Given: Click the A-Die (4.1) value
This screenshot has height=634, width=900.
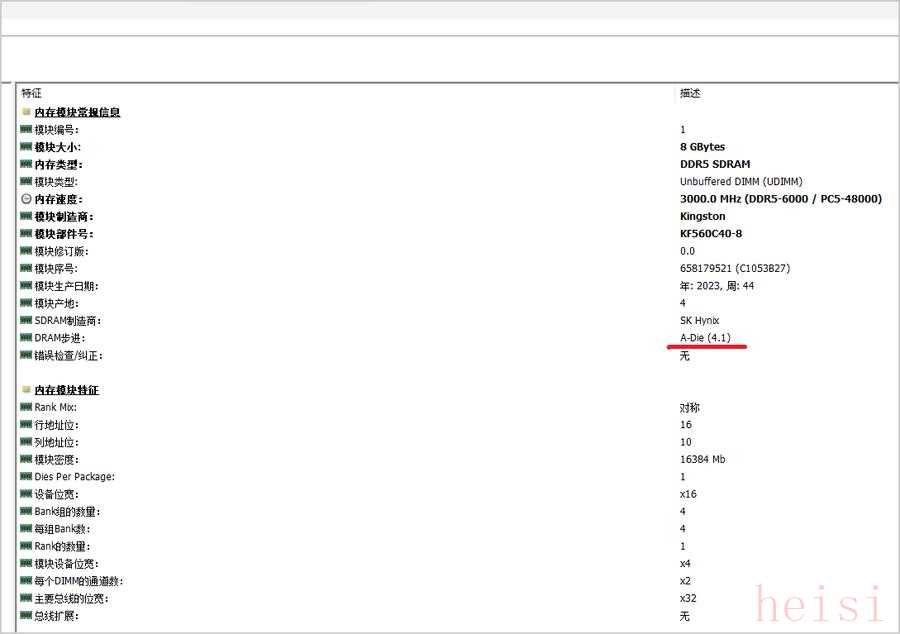Looking at the screenshot, I should (705, 338).
